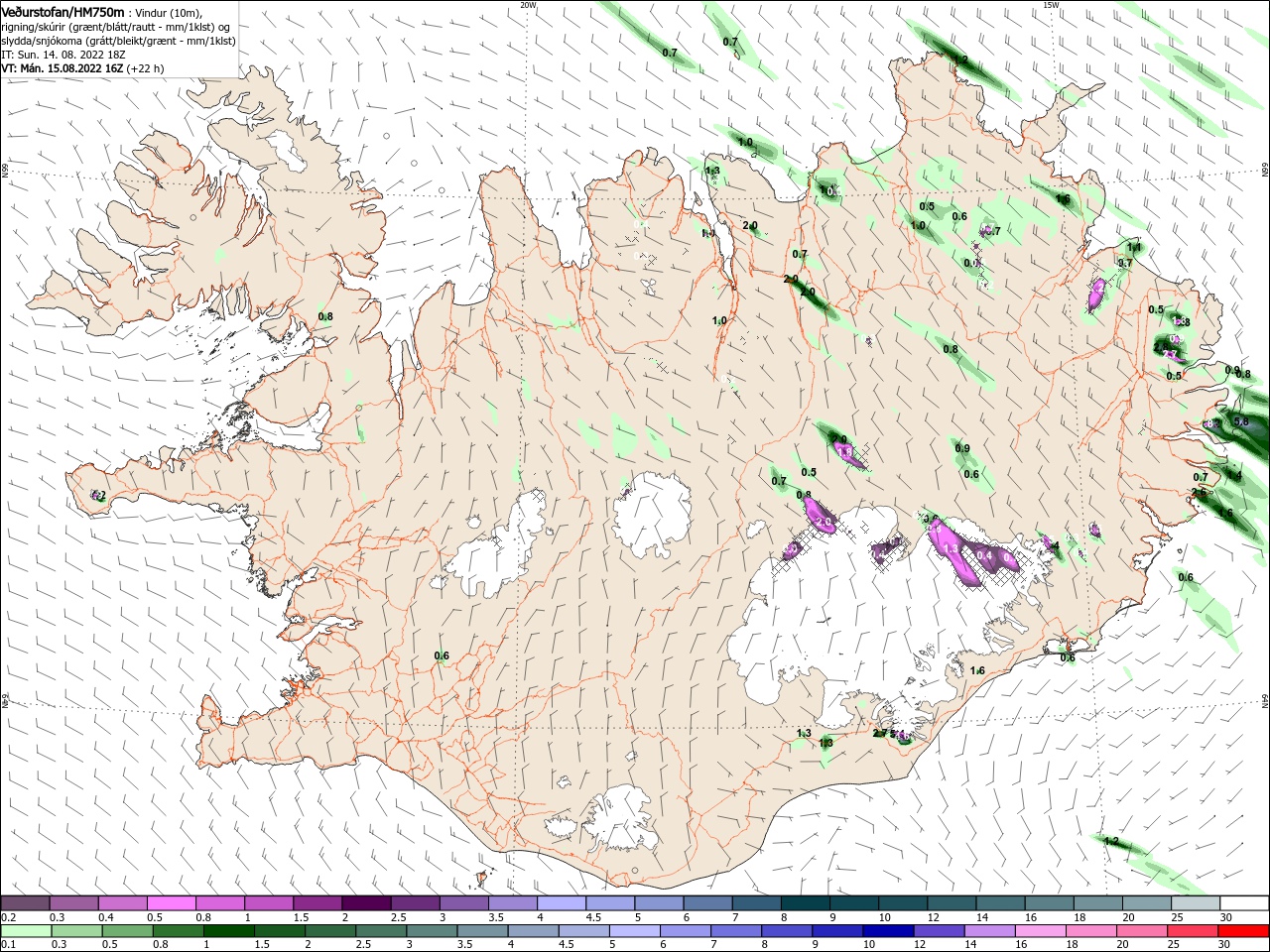
Task: Click the large pink snowfall patch on northern Vatnajökull
Action: coord(952,551)
